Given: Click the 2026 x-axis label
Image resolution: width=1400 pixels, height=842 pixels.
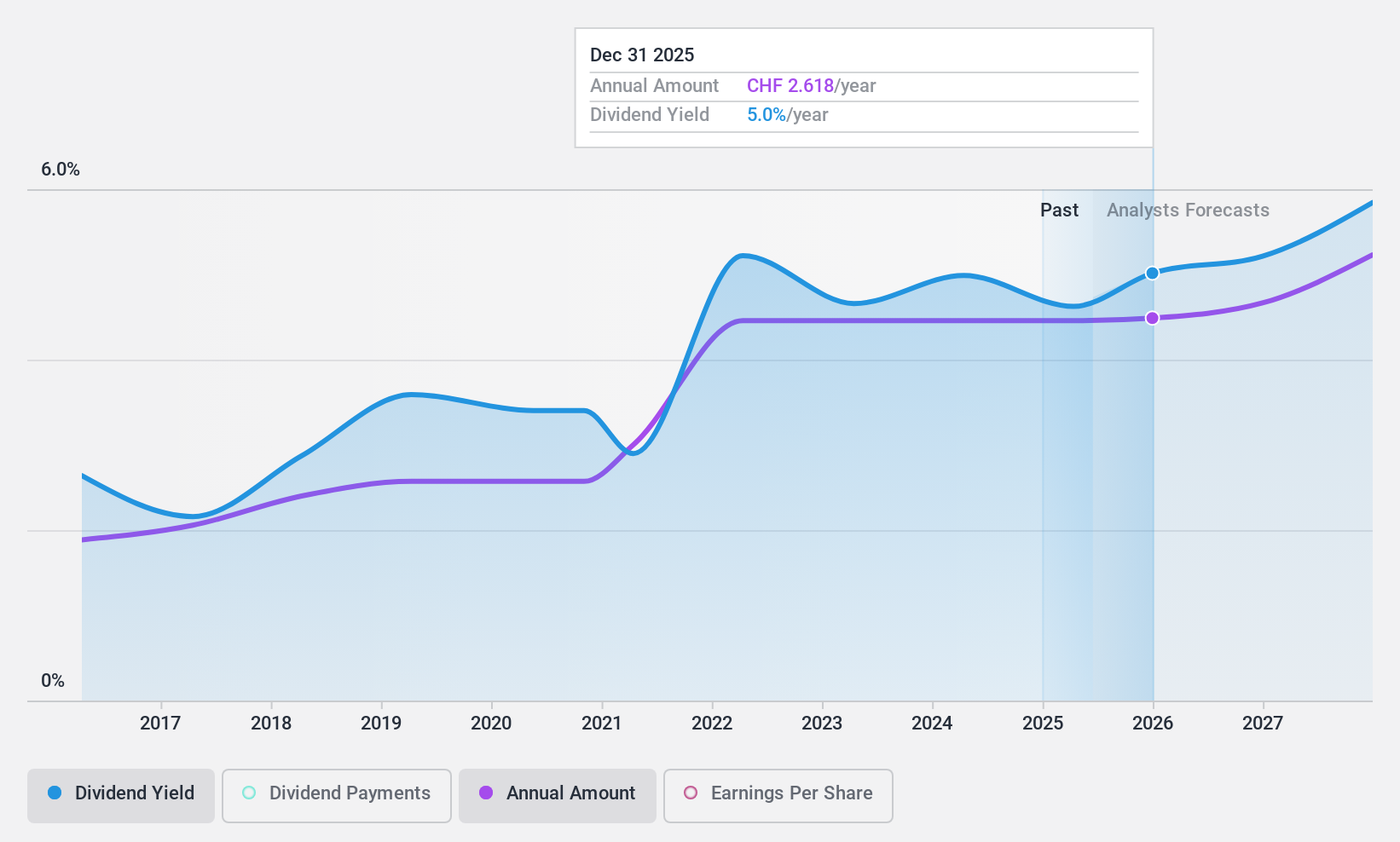Looking at the screenshot, I should pyautogui.click(x=1153, y=724).
